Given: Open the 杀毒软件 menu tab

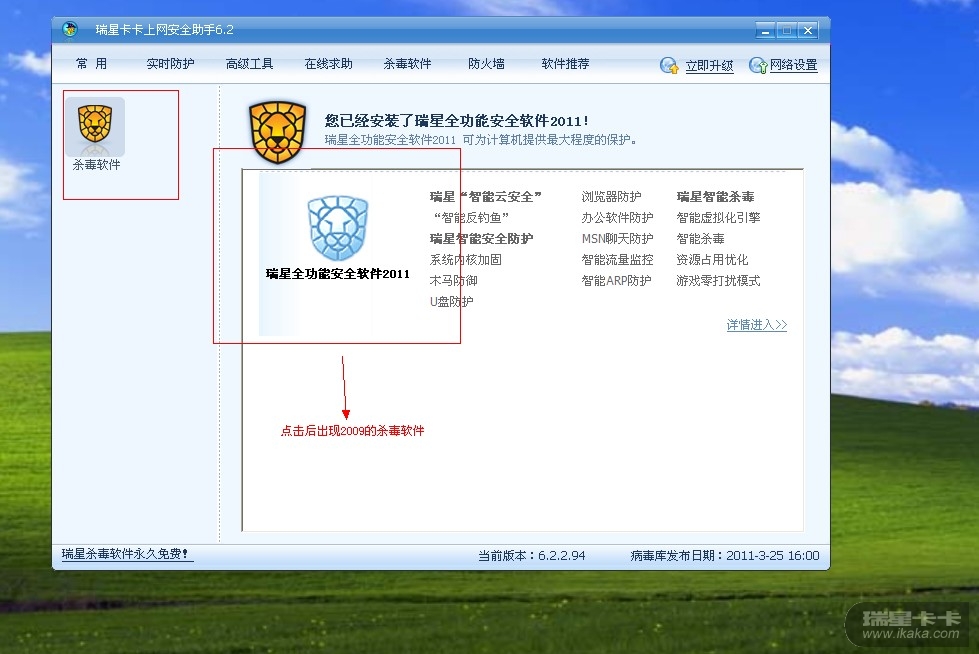Looking at the screenshot, I should pyautogui.click(x=407, y=64).
